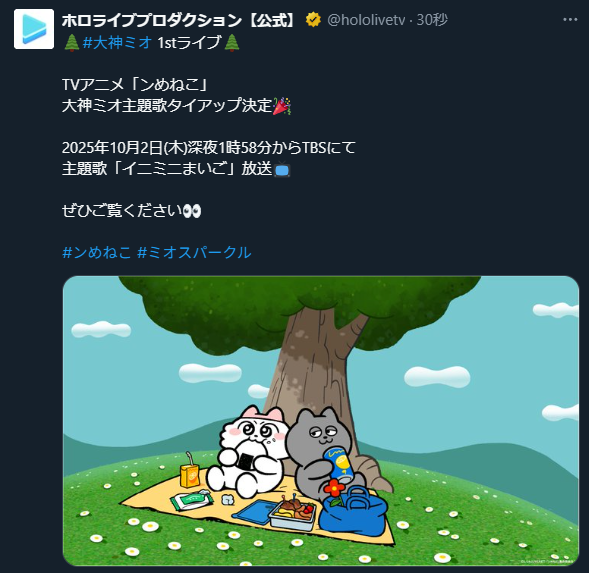Click the television emoji after 放送
This screenshot has width=589, height=573.
(282, 169)
